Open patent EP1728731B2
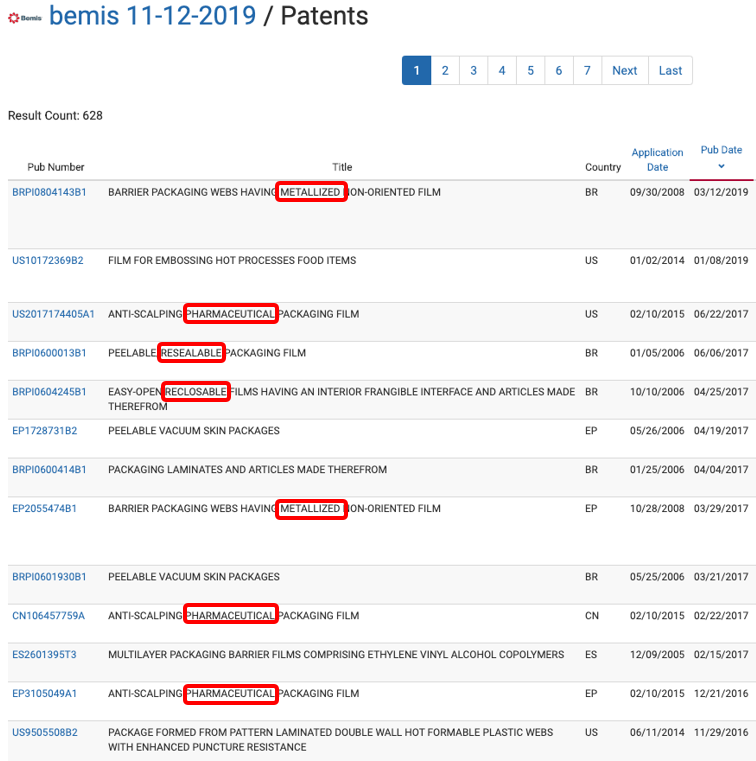 coord(45,430)
